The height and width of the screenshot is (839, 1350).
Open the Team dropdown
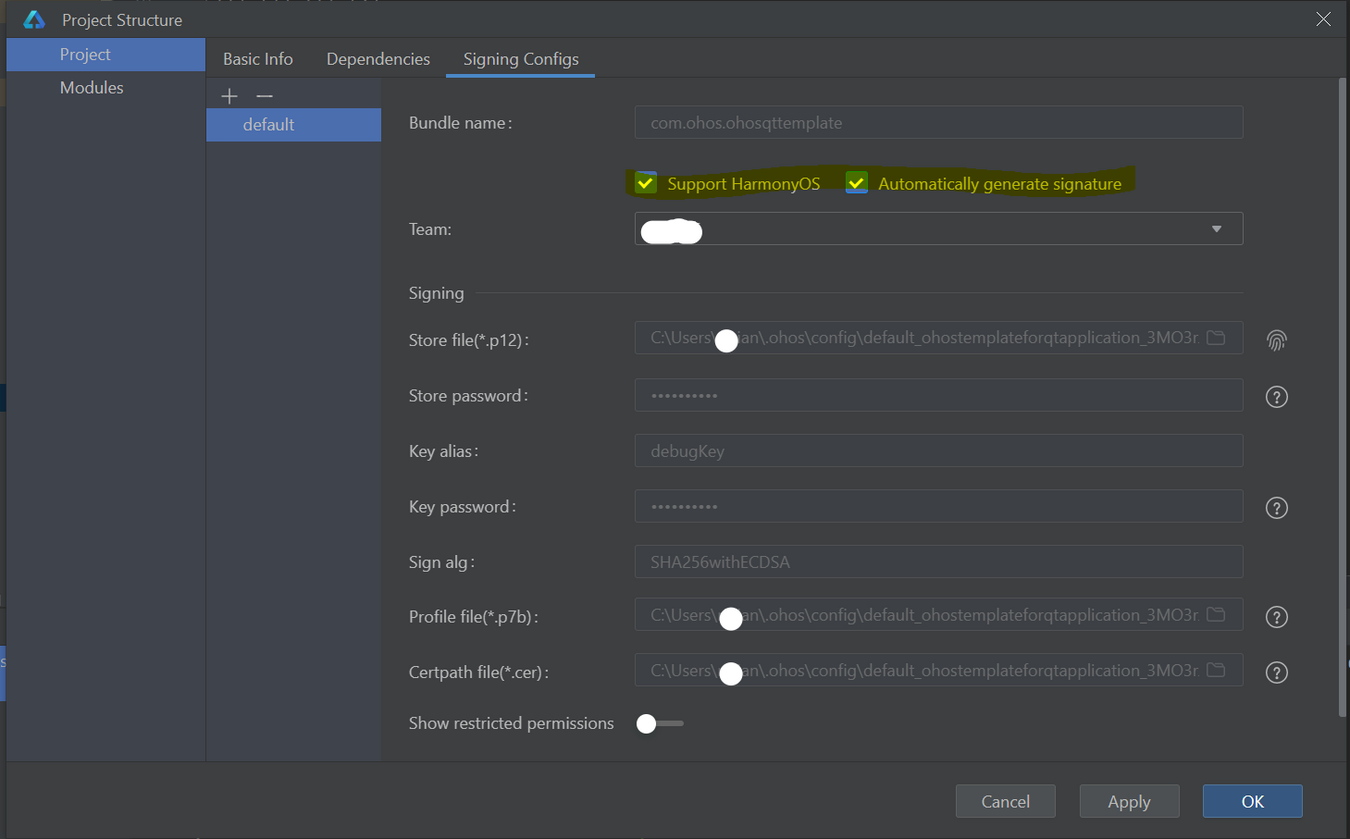[1217, 228]
